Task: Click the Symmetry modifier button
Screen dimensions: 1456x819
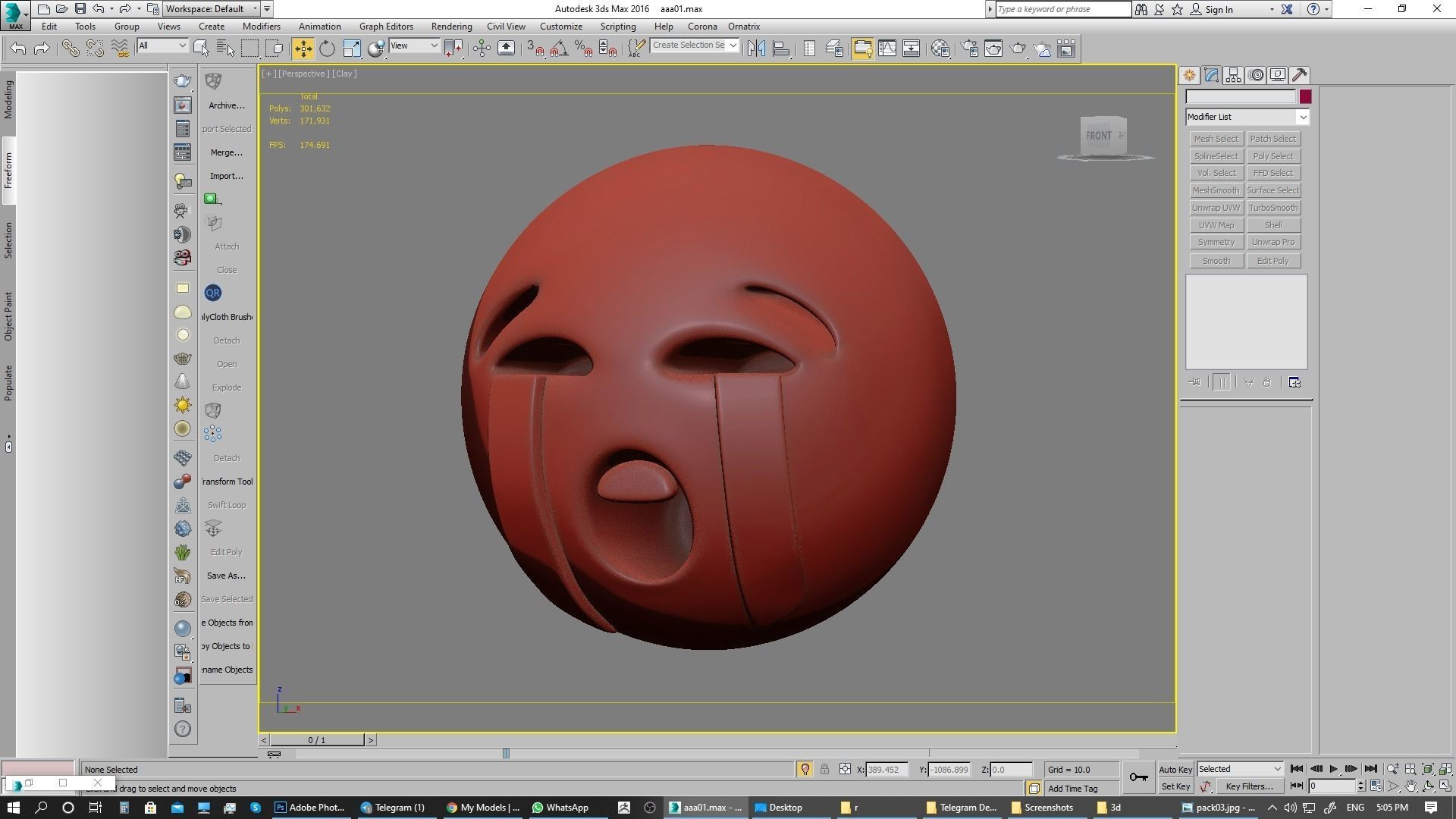Action: [1216, 242]
